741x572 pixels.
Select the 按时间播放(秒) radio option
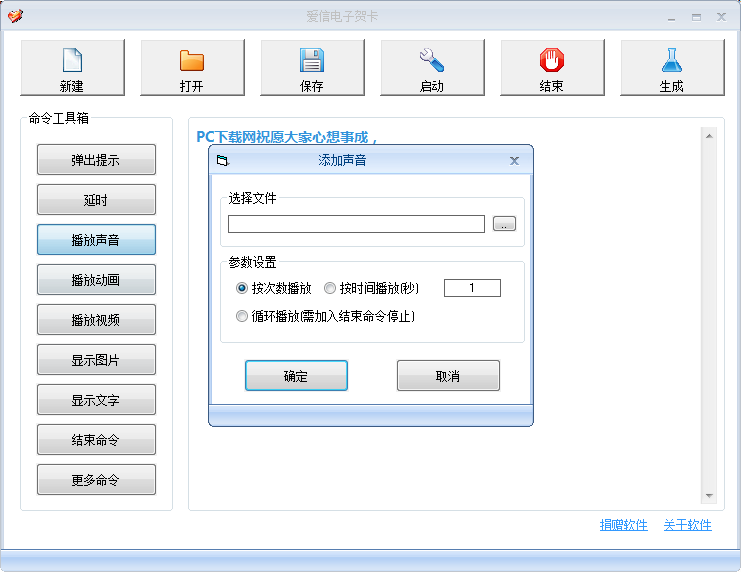(330, 288)
